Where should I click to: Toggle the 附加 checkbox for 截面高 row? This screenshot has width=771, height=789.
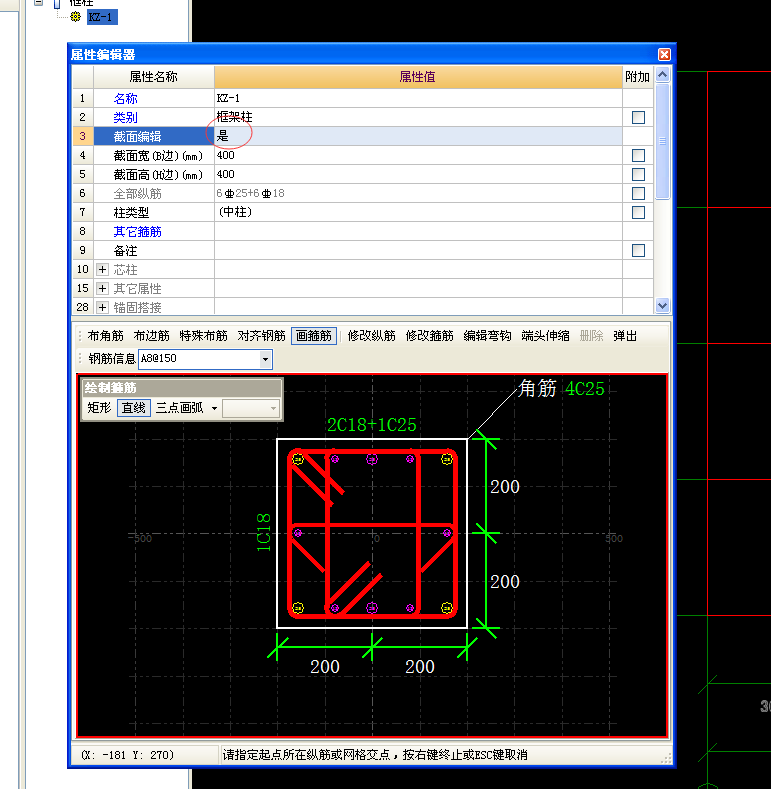coord(638,175)
